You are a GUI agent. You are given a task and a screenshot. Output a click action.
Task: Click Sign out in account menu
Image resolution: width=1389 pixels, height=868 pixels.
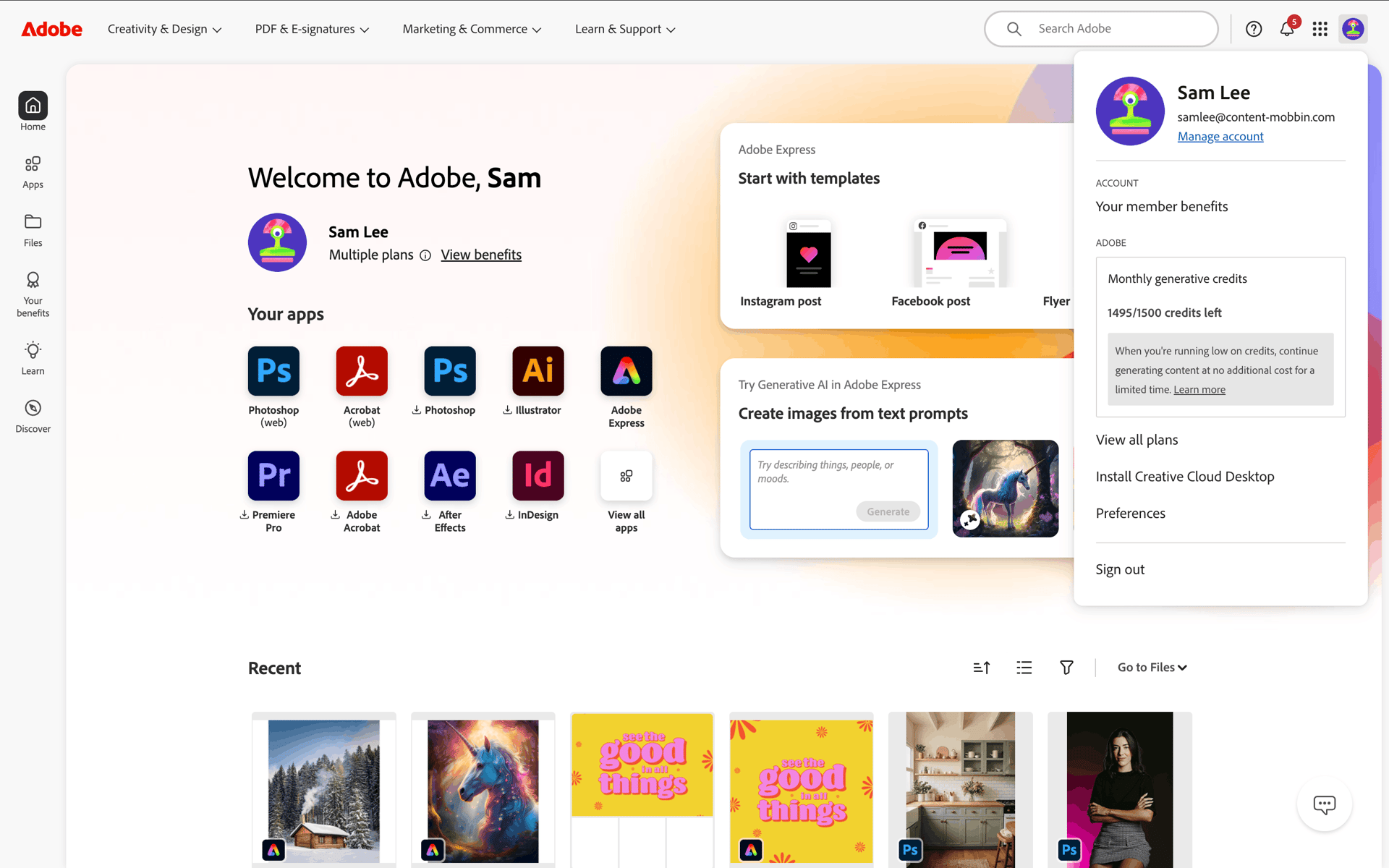pos(1120,569)
